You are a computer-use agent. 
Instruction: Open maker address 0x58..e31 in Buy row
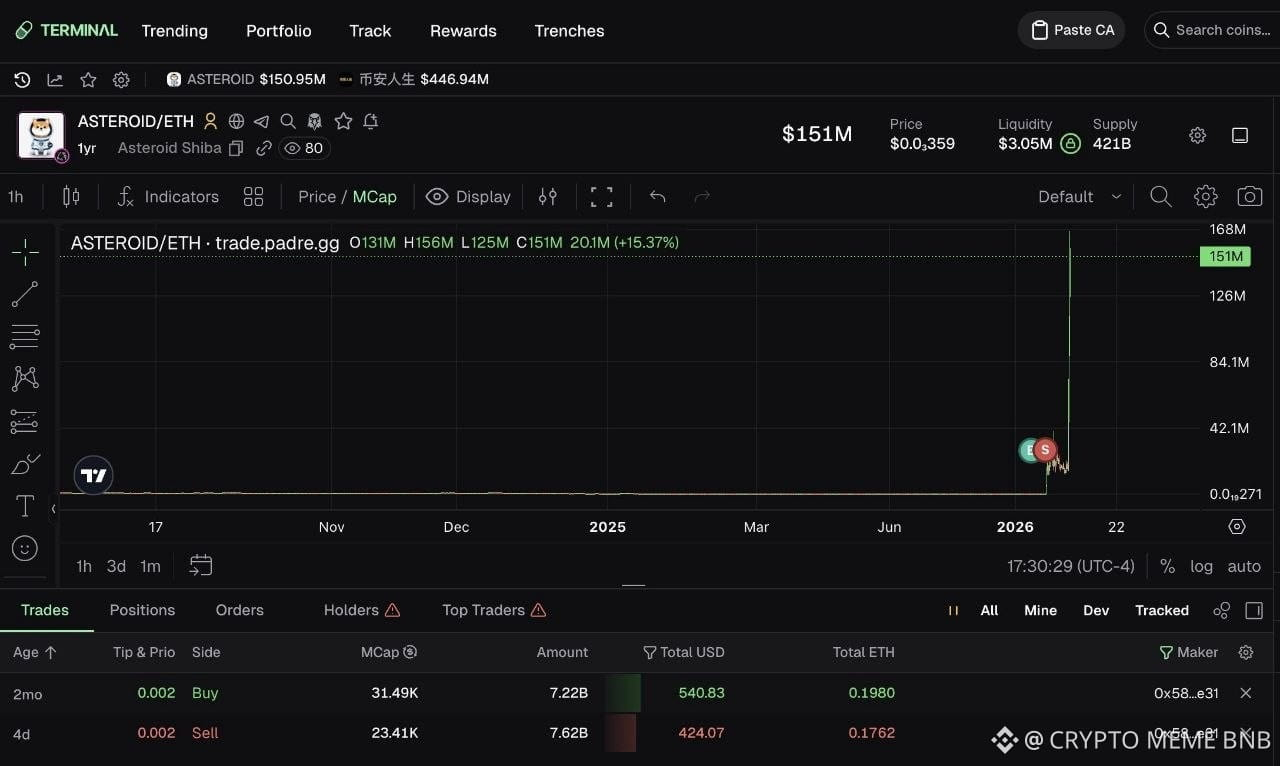click(1186, 693)
